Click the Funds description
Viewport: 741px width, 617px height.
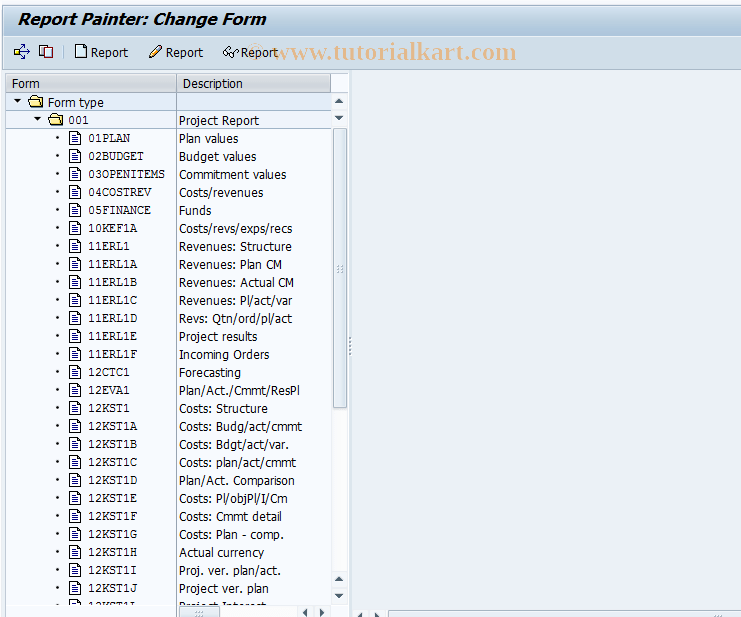point(195,210)
